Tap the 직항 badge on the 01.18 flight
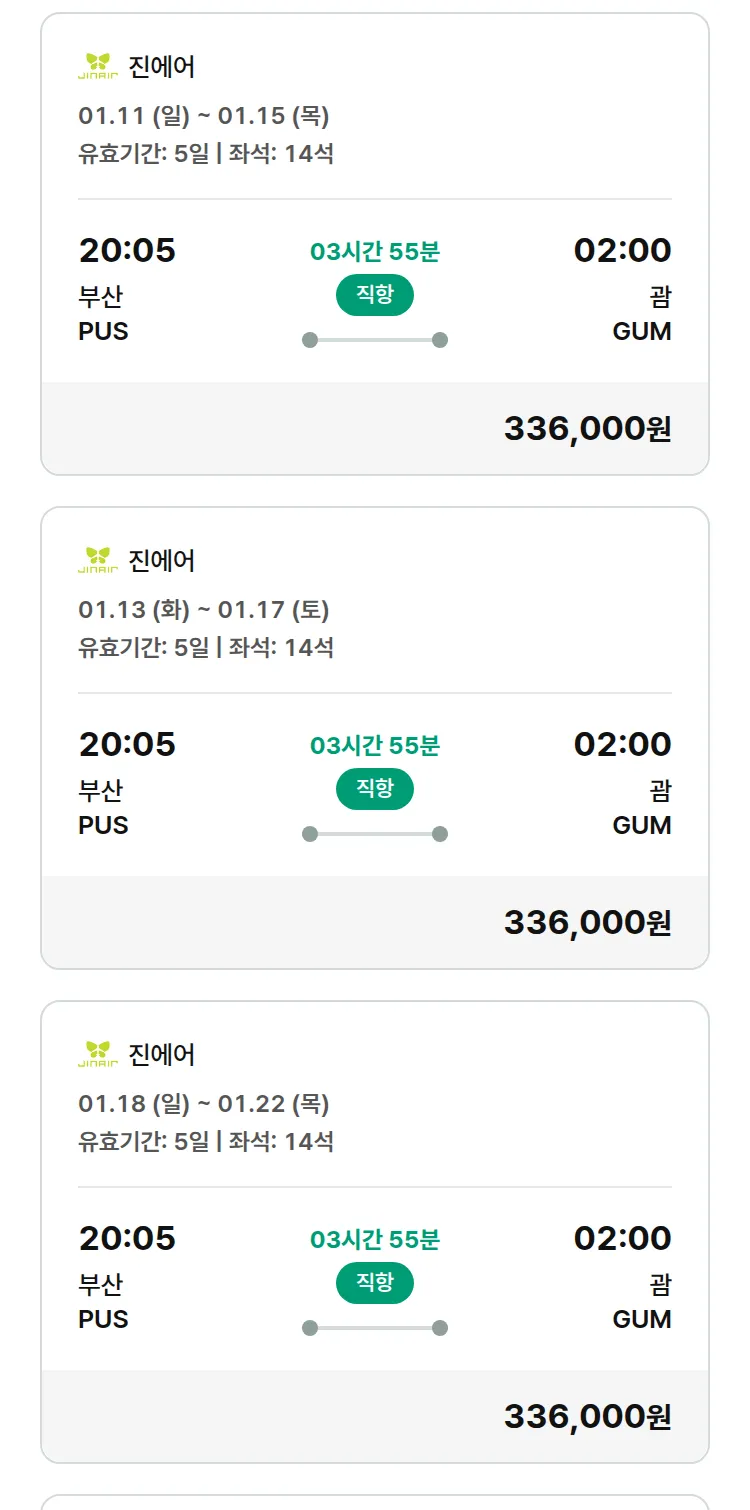 click(374, 1283)
